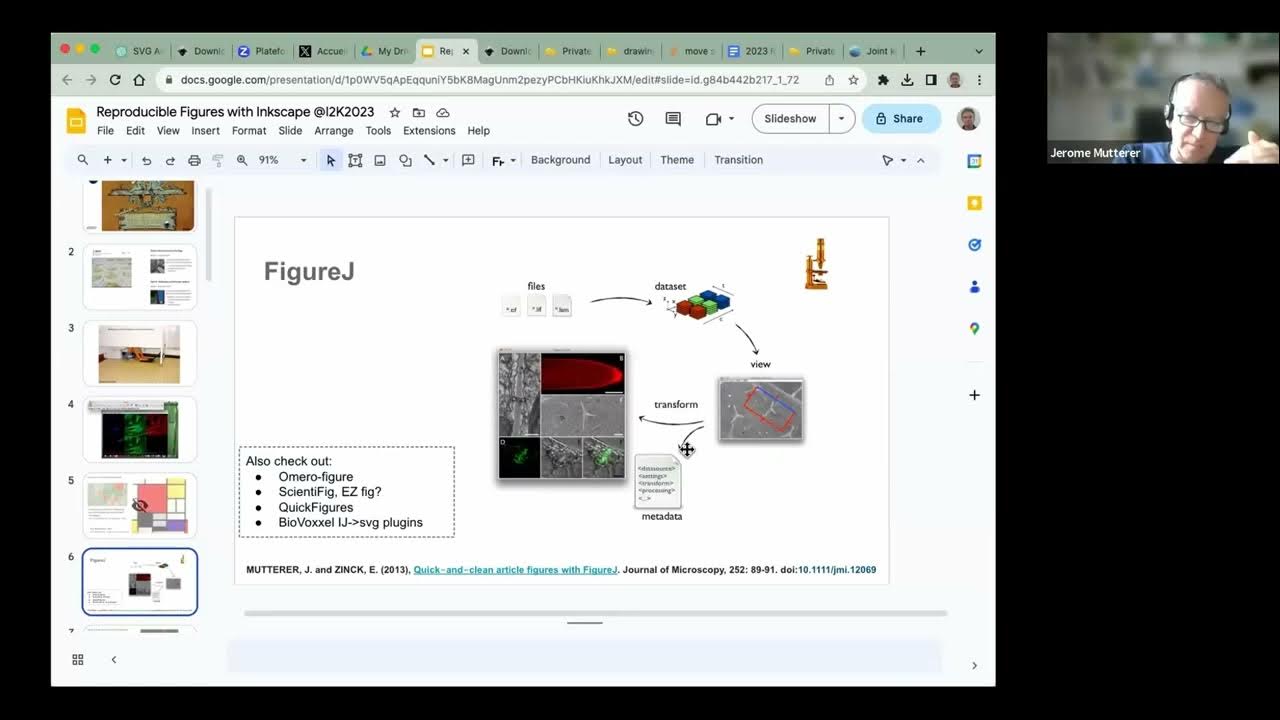Open Google Tasks in side panel

click(x=974, y=245)
